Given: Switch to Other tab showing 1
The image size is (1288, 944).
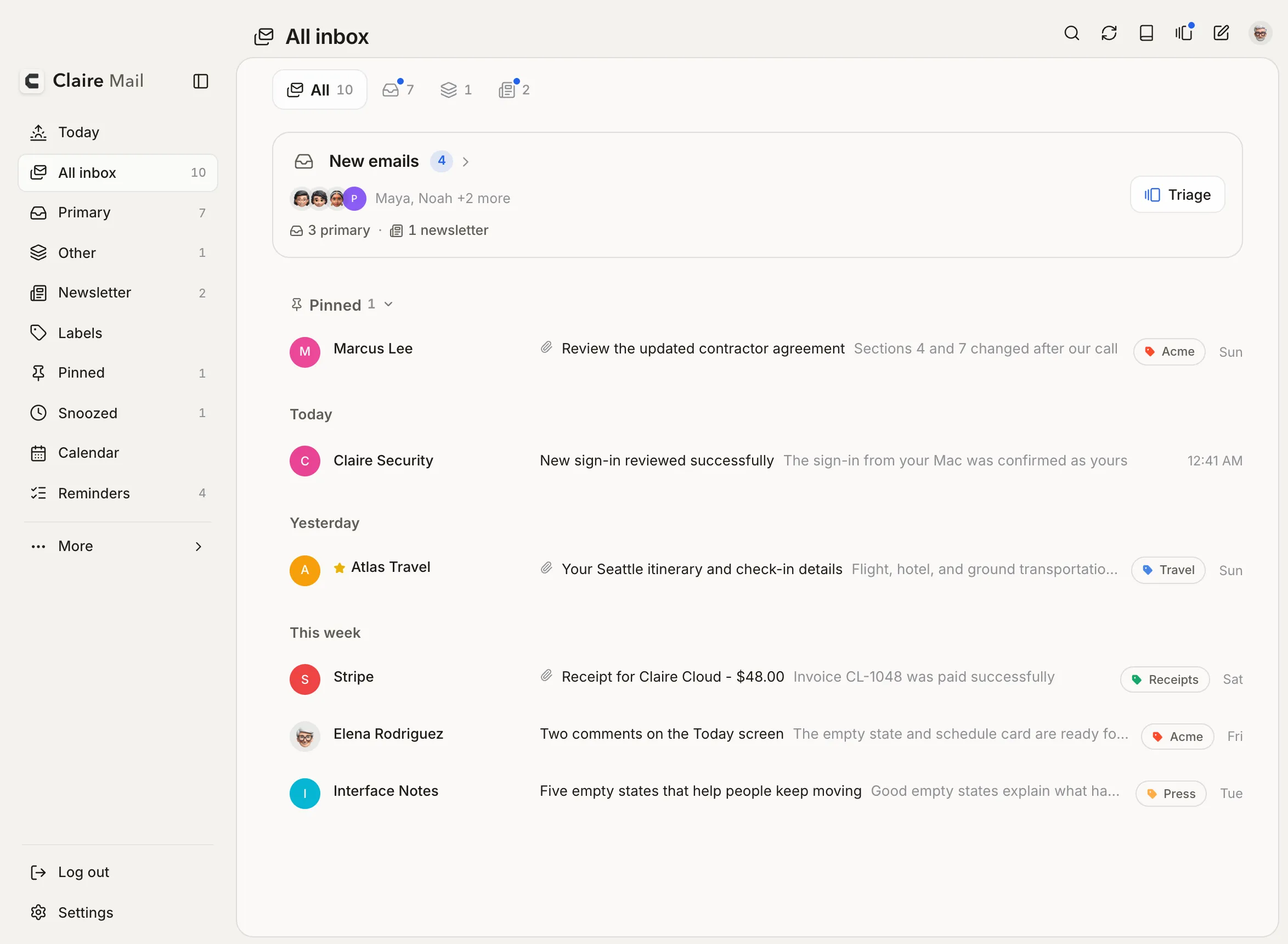Looking at the screenshot, I should 456,89.
